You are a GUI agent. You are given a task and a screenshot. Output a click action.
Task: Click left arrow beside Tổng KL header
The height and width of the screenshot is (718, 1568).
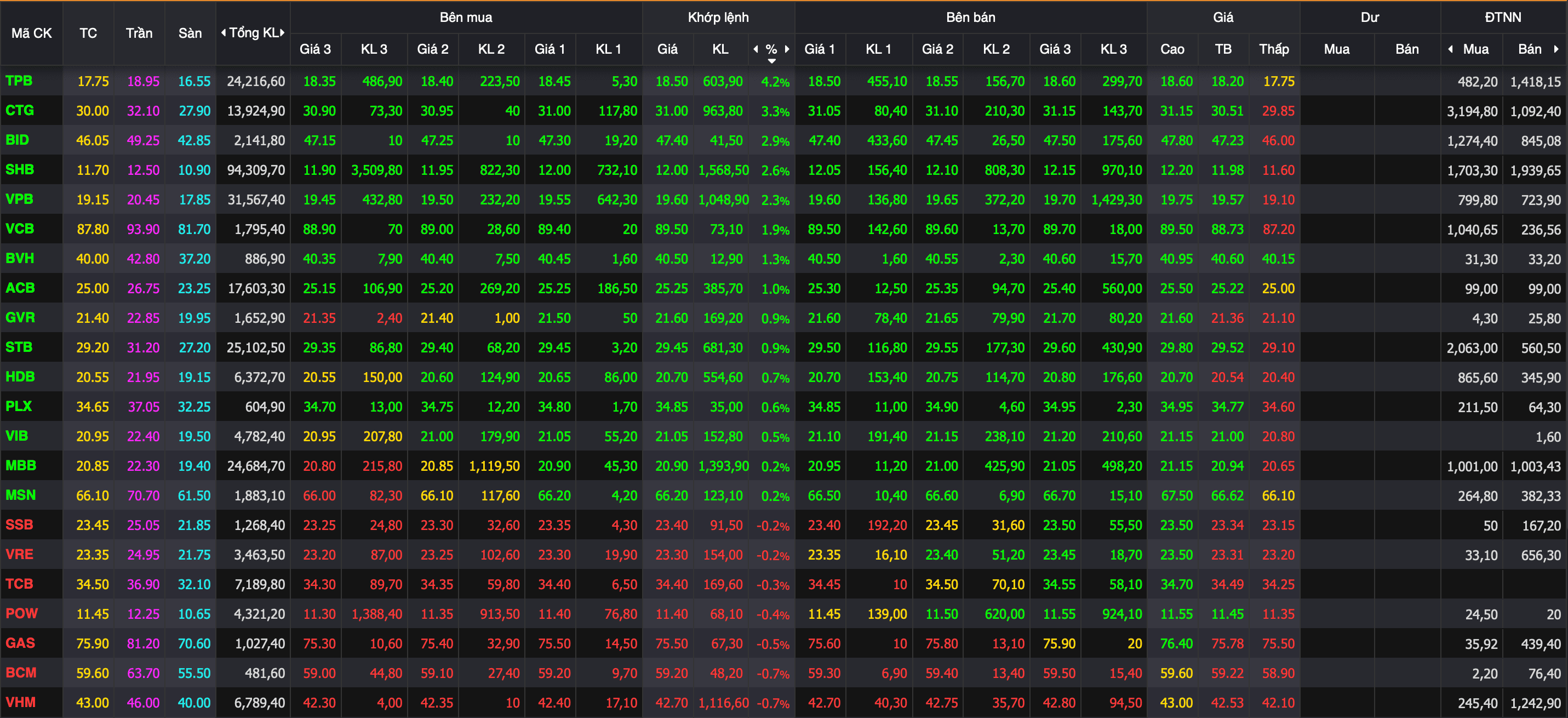pos(224,33)
